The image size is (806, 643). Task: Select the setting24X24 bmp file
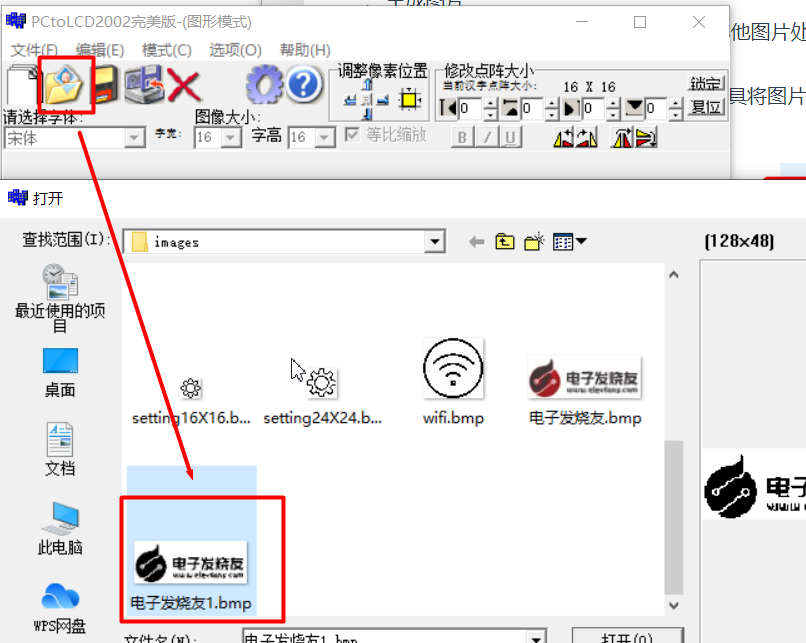(x=322, y=396)
